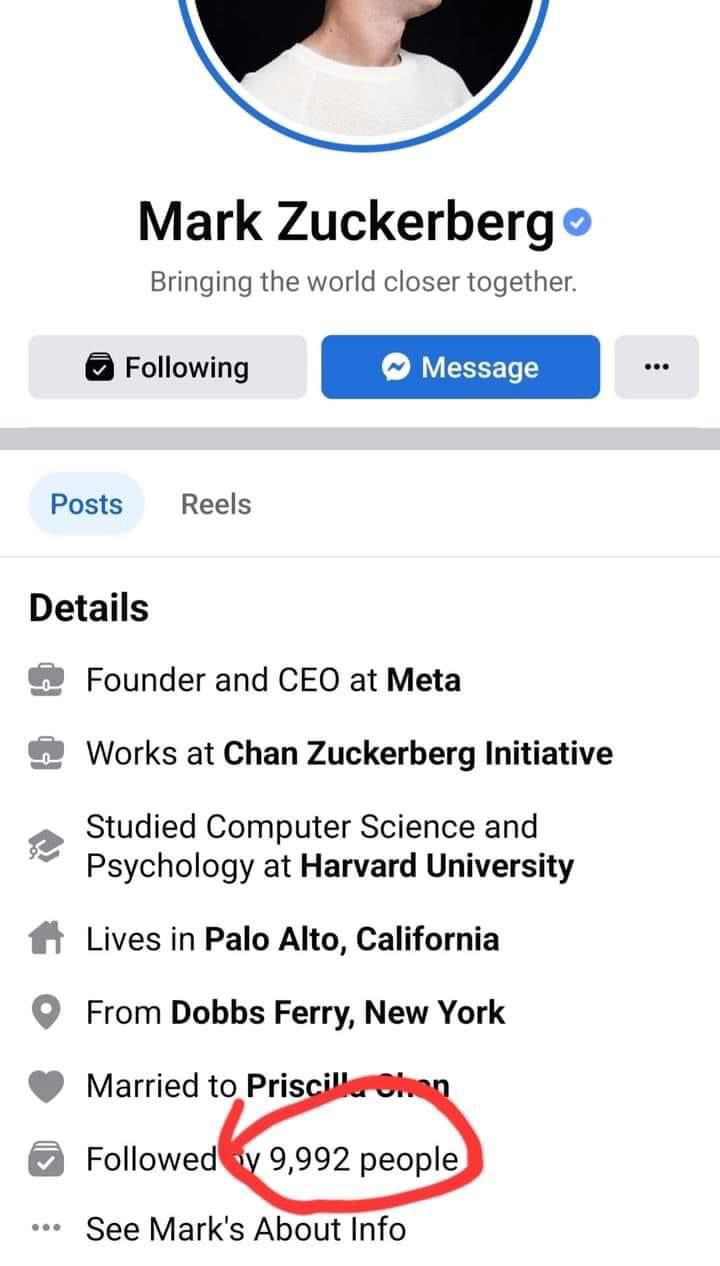Click the location pin icon beside From
Image resolution: width=720 pixels, height=1266 pixels.
click(46, 1013)
